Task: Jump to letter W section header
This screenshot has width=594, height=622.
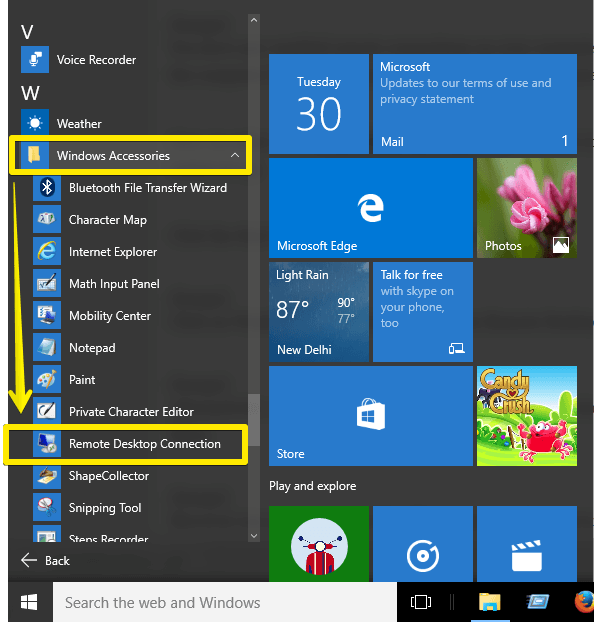Action: tap(30, 93)
